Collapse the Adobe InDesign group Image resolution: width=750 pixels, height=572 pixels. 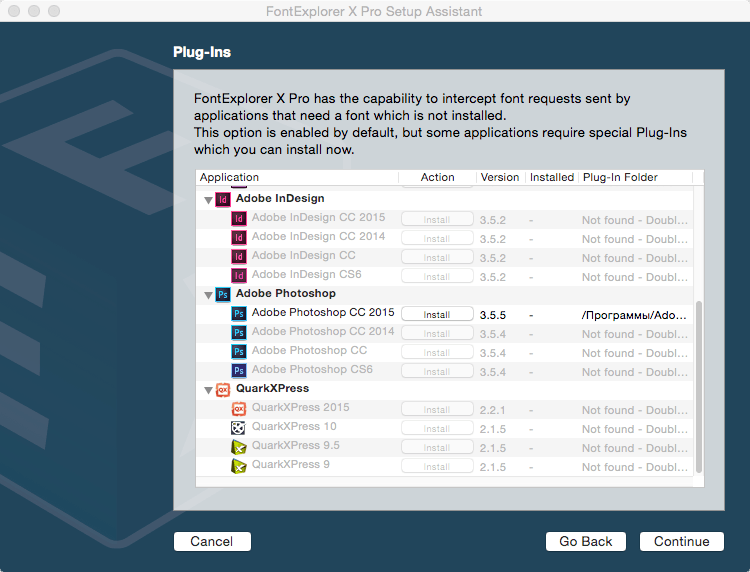[x=208, y=200]
